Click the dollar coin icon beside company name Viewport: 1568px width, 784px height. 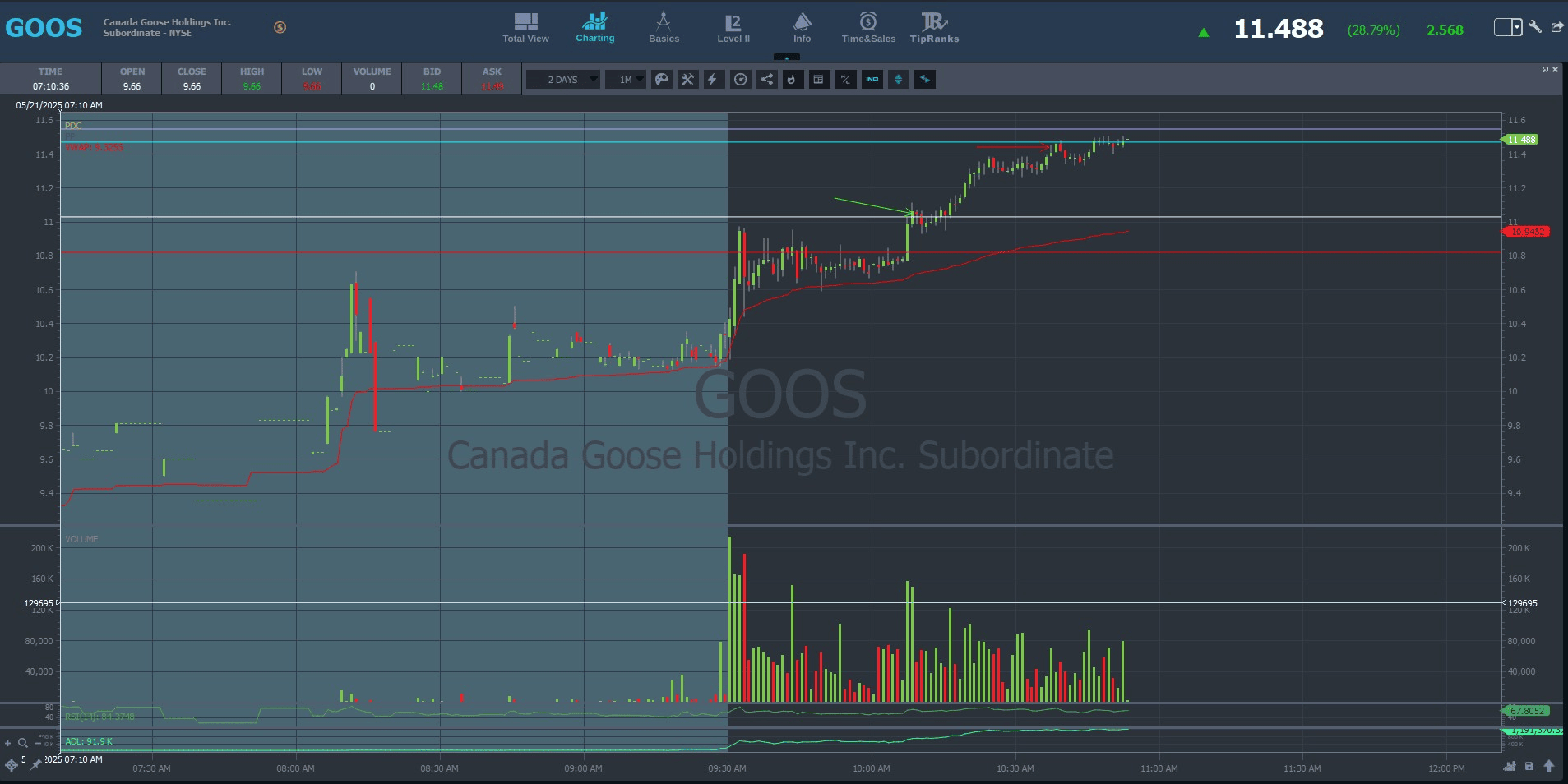[280, 27]
